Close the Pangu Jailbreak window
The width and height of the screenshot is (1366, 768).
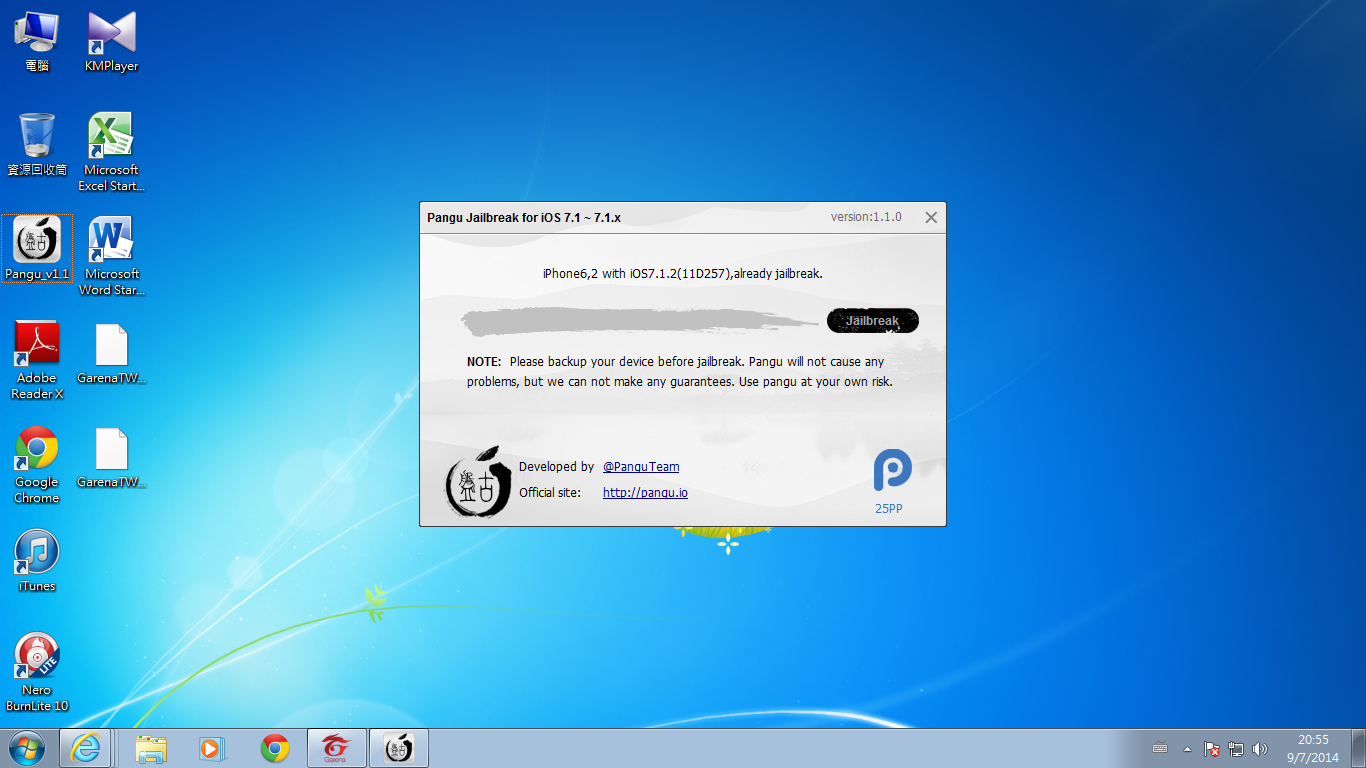(931, 217)
